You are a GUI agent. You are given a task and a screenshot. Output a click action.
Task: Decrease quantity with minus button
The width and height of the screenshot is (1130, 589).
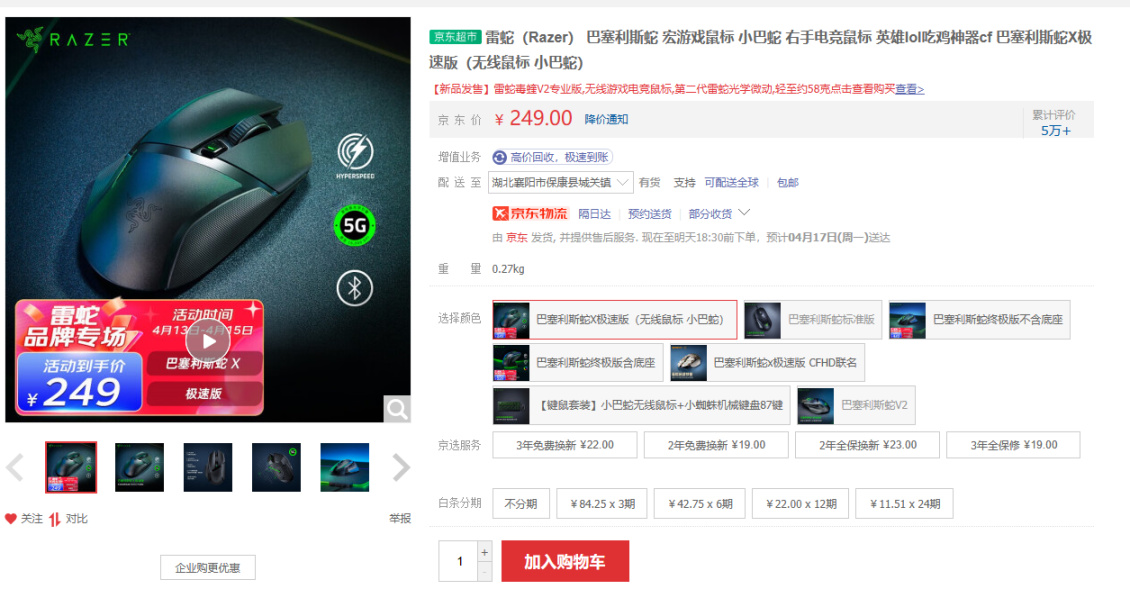[485, 572]
